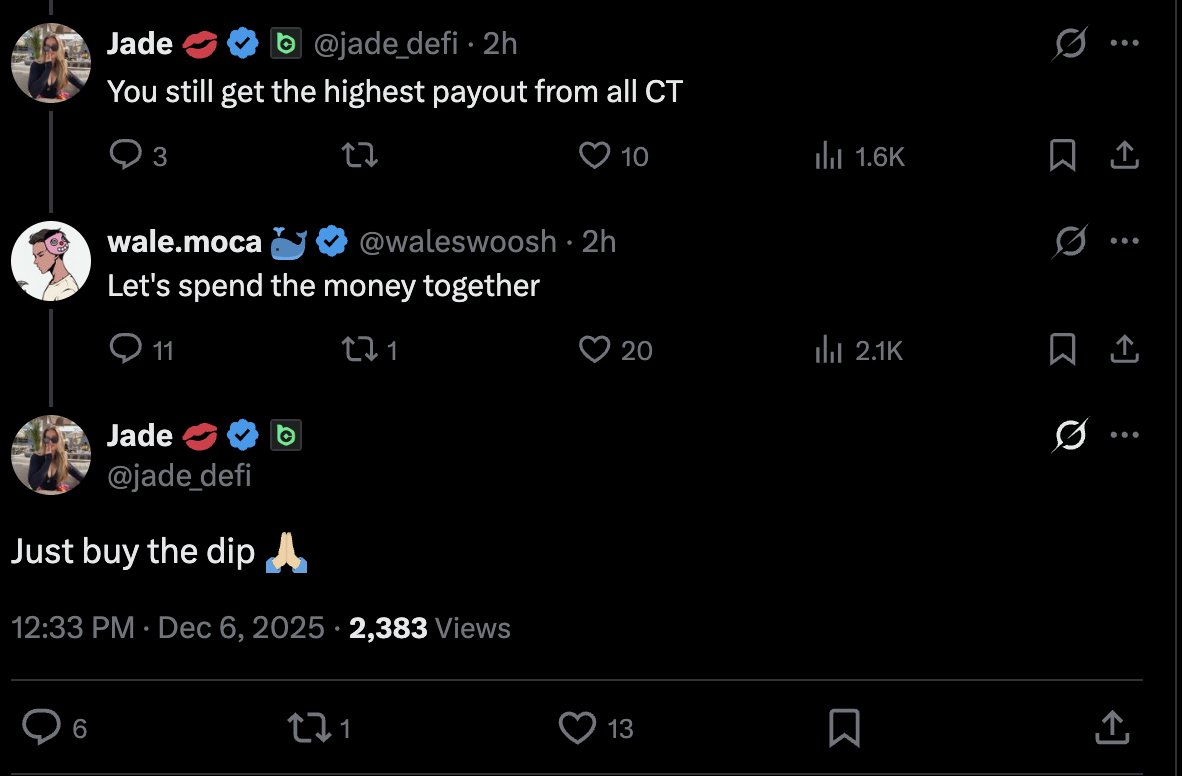Reply to wale.moca's tweet

[125, 349]
